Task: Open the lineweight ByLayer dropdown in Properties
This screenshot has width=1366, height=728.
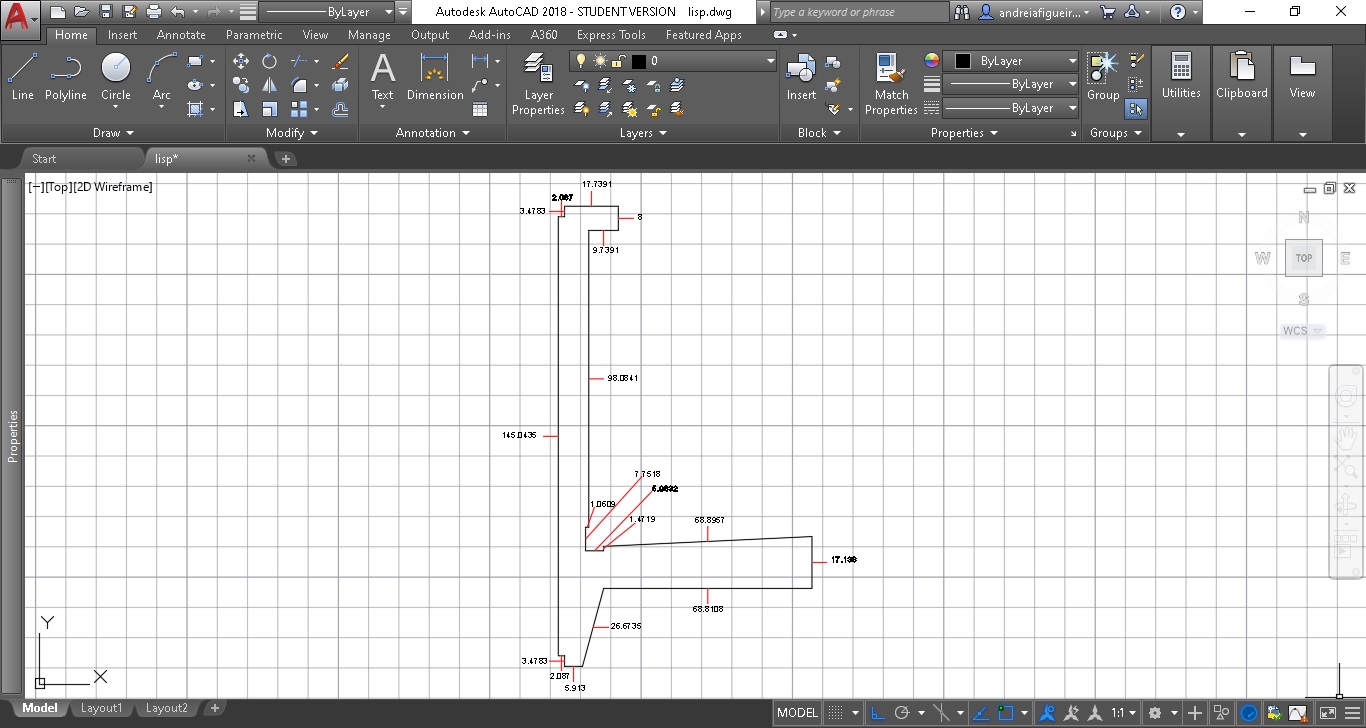Action: pos(1011,85)
